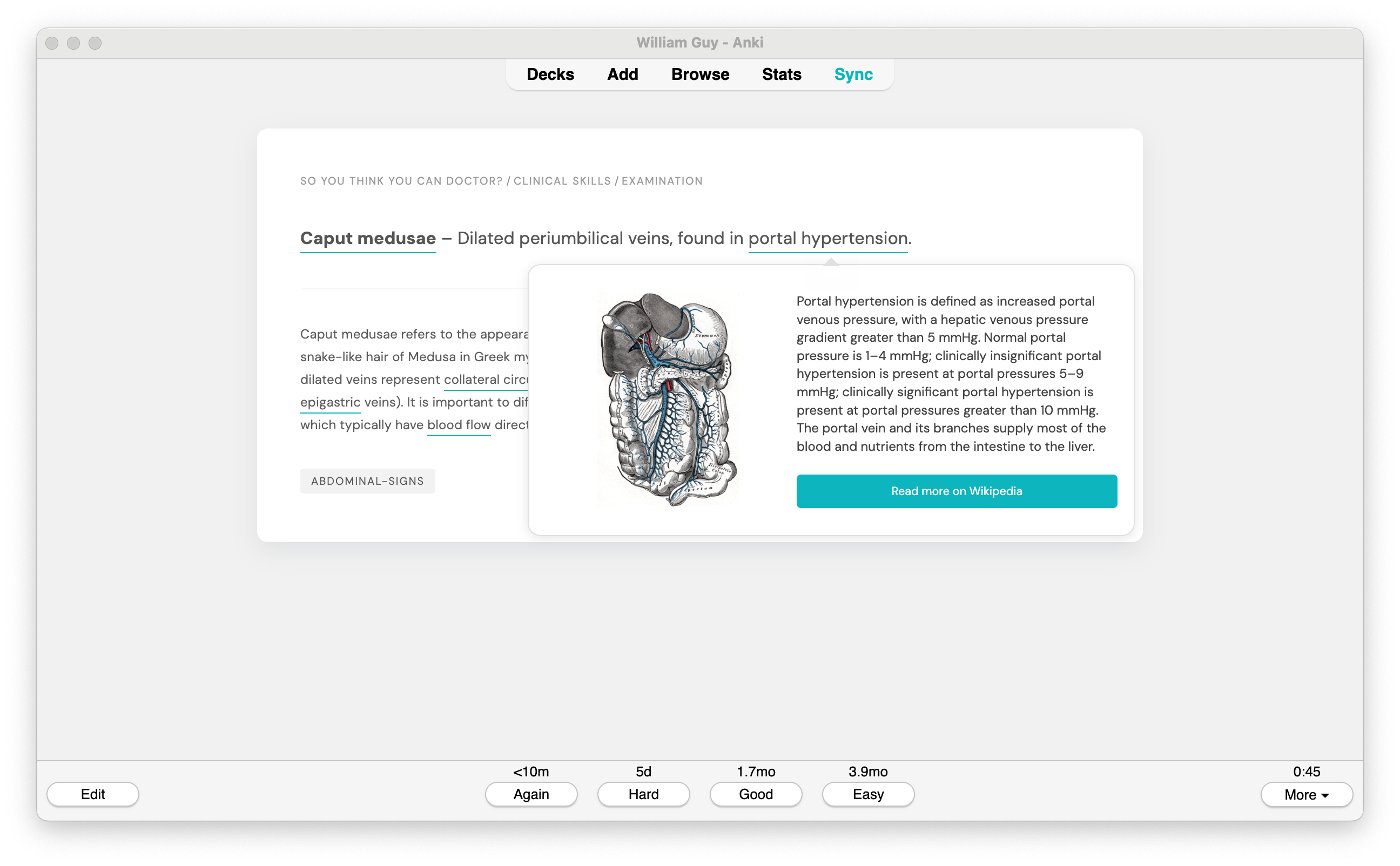Rate the card as Good
Screen dimensions: 1400x866
click(756, 794)
